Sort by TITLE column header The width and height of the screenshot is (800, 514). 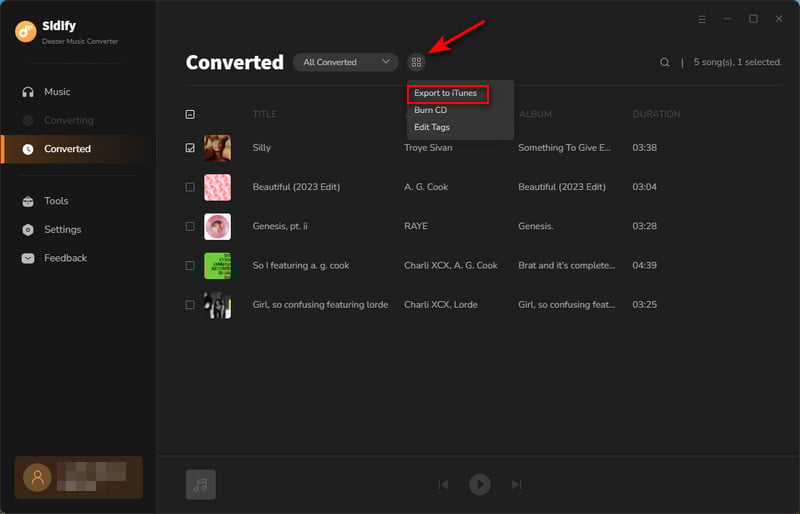click(x=264, y=114)
